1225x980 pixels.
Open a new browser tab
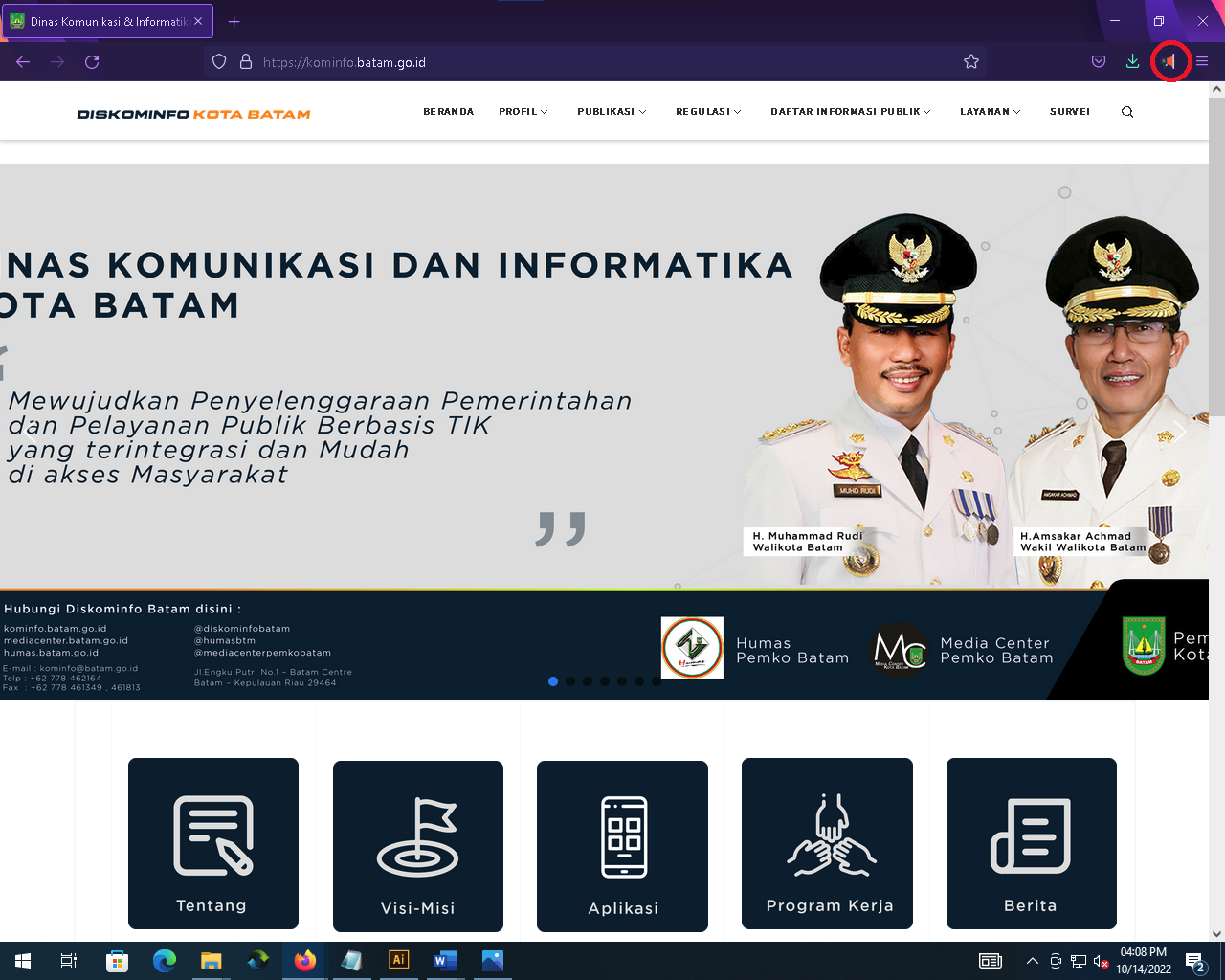pyautogui.click(x=234, y=21)
